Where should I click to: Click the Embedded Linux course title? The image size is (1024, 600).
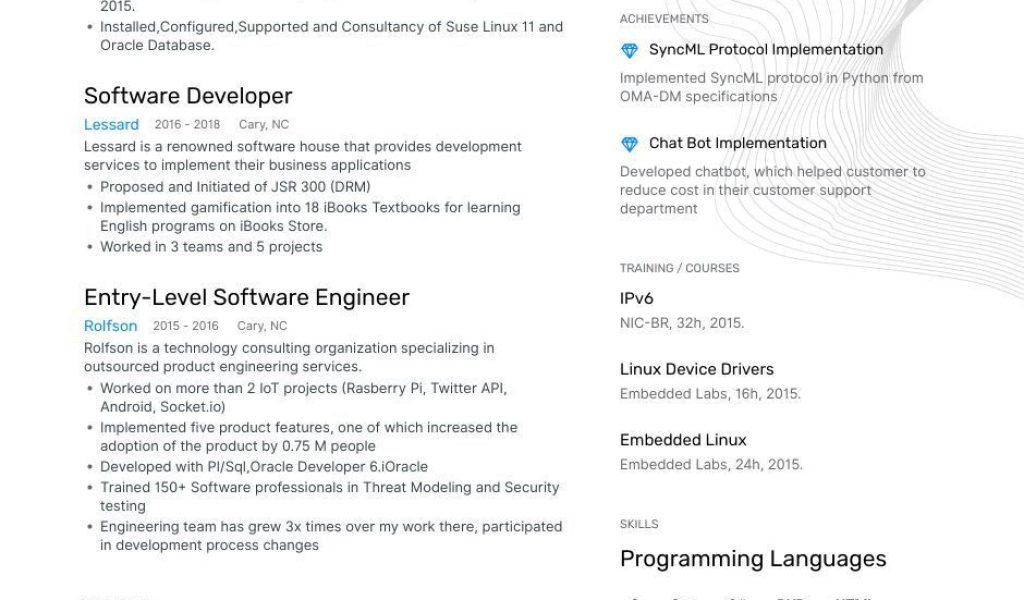(x=683, y=440)
